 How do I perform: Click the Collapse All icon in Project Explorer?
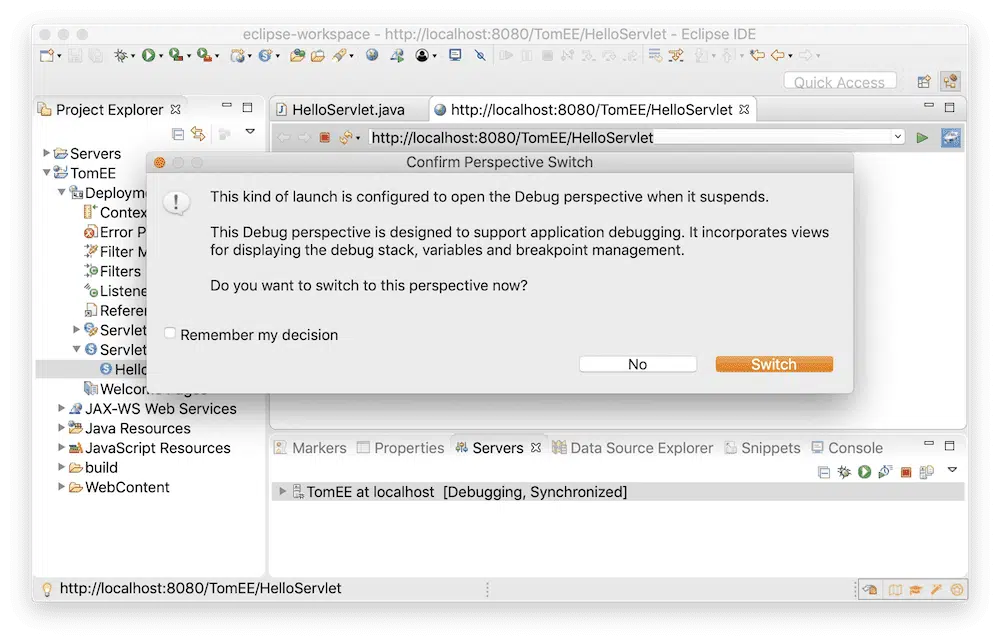178,133
